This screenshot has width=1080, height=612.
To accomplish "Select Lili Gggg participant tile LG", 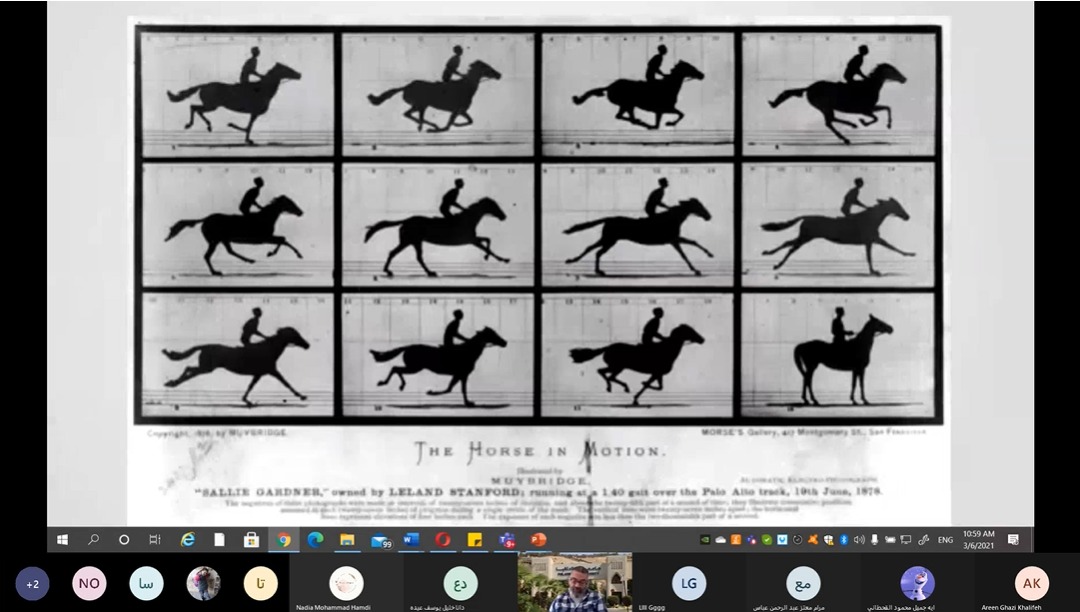I will [689, 582].
